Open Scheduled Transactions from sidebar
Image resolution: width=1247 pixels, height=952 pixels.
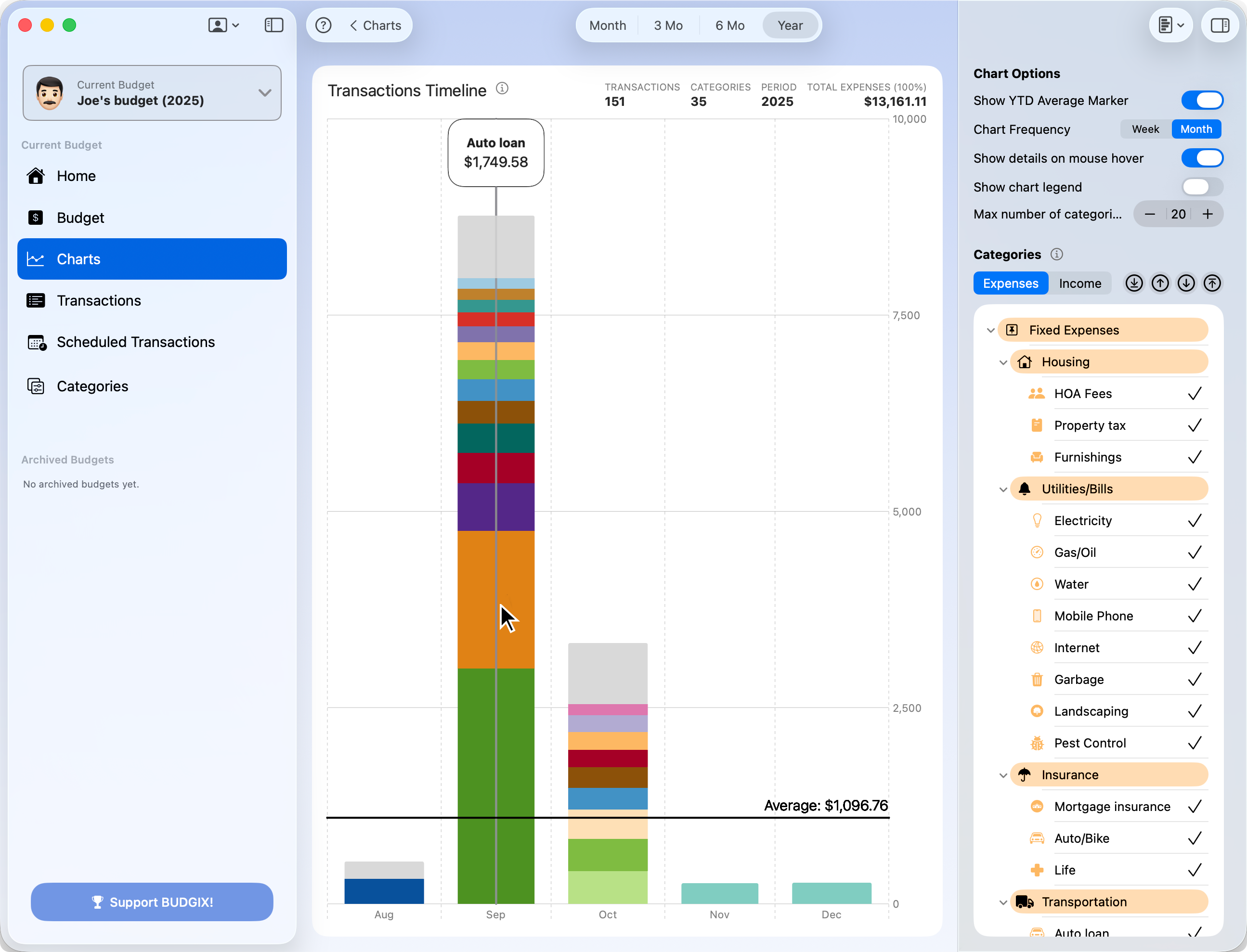tap(135, 342)
